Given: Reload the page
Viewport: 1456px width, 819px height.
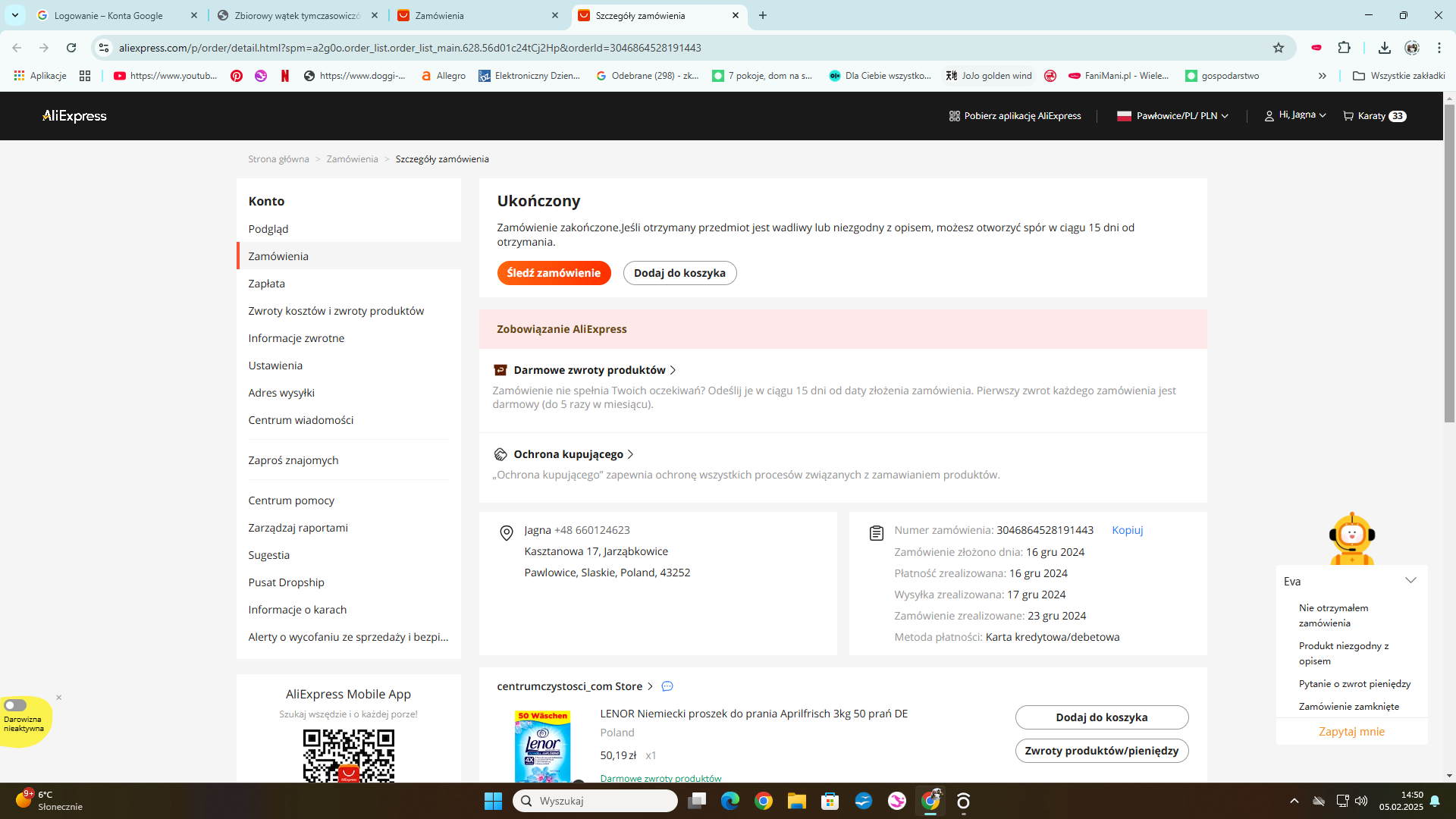Looking at the screenshot, I should [71, 48].
